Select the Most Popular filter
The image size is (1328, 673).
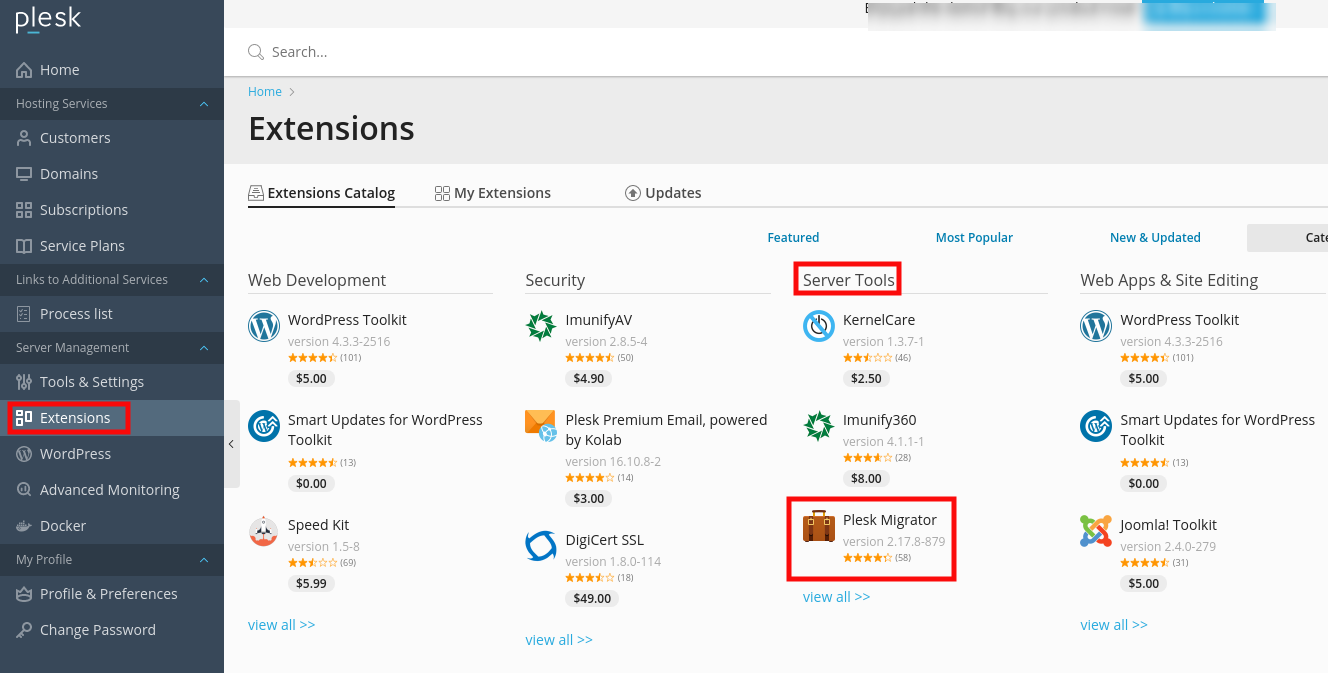tap(974, 238)
